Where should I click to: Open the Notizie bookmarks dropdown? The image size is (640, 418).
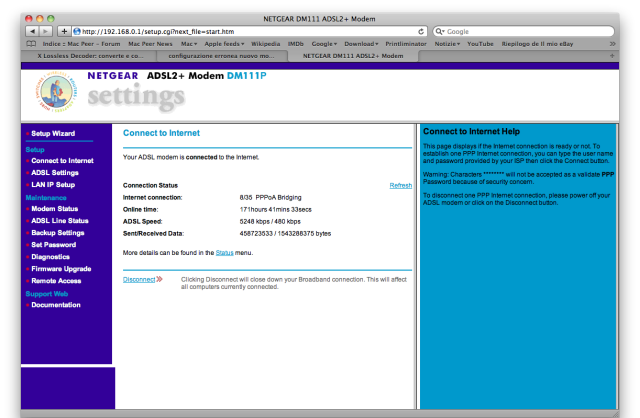447,44
